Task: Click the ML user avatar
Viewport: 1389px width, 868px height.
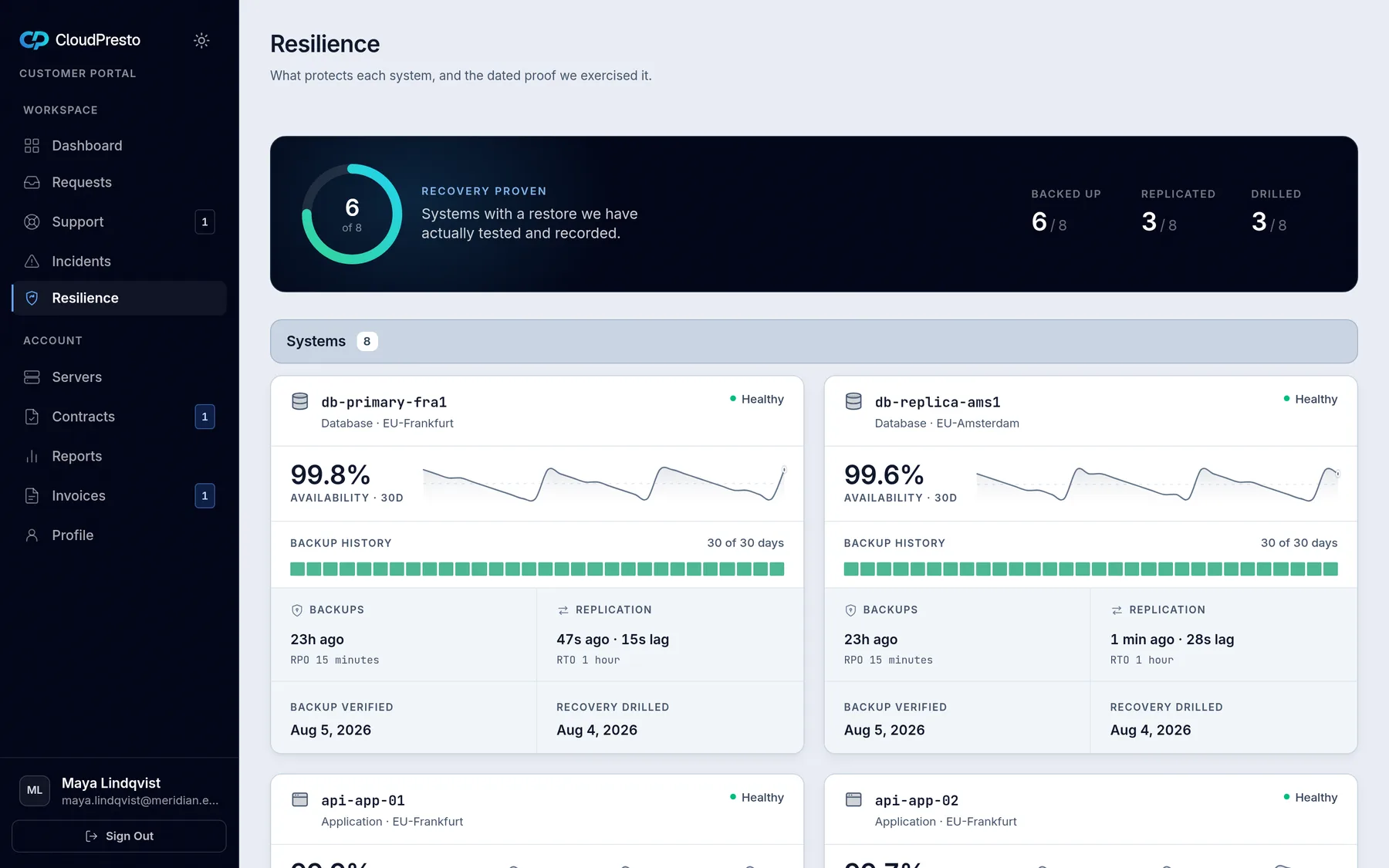Action: [35, 791]
